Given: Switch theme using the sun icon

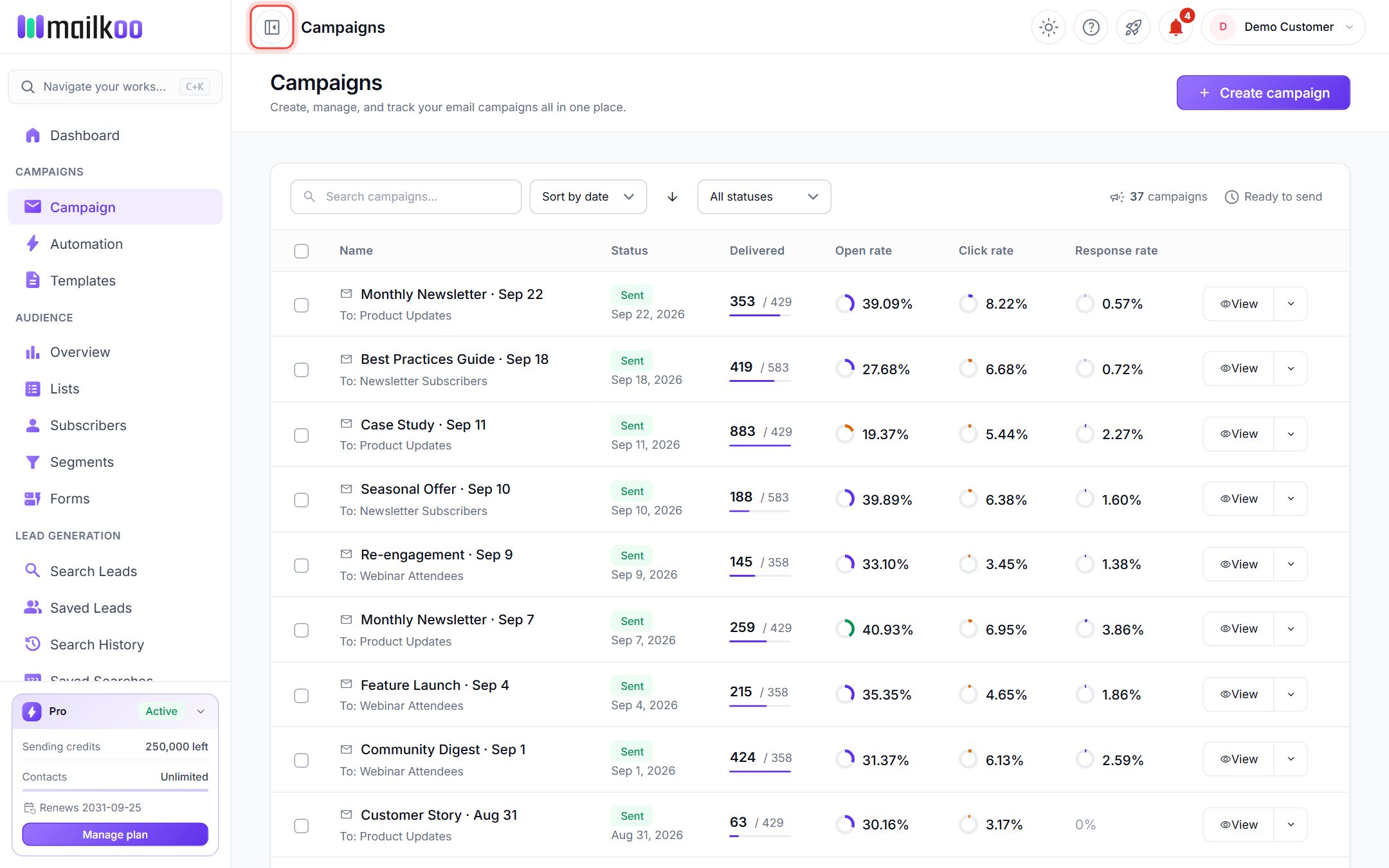Looking at the screenshot, I should click(x=1048, y=27).
